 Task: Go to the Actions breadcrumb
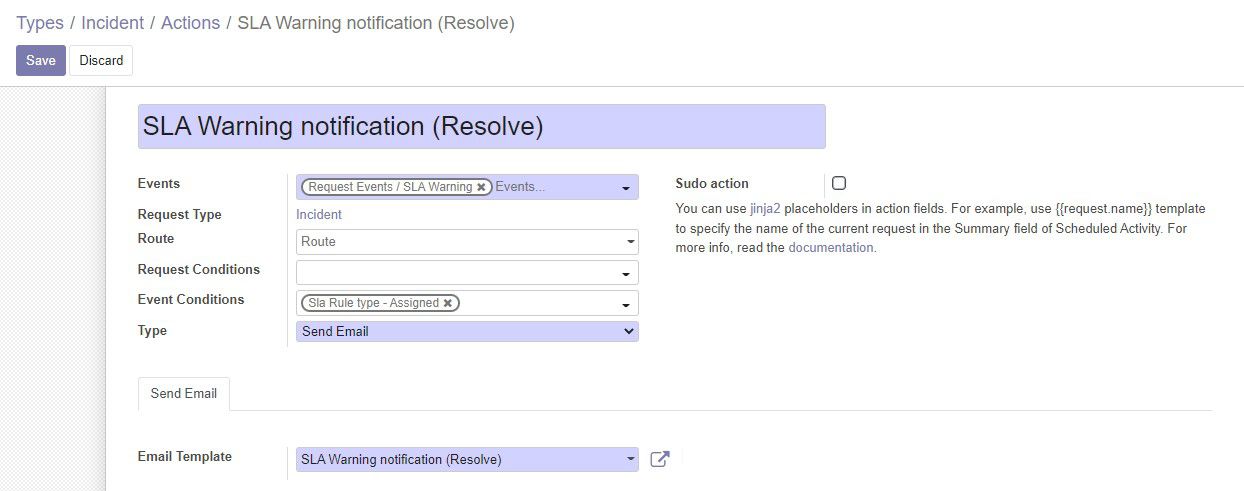[190, 23]
